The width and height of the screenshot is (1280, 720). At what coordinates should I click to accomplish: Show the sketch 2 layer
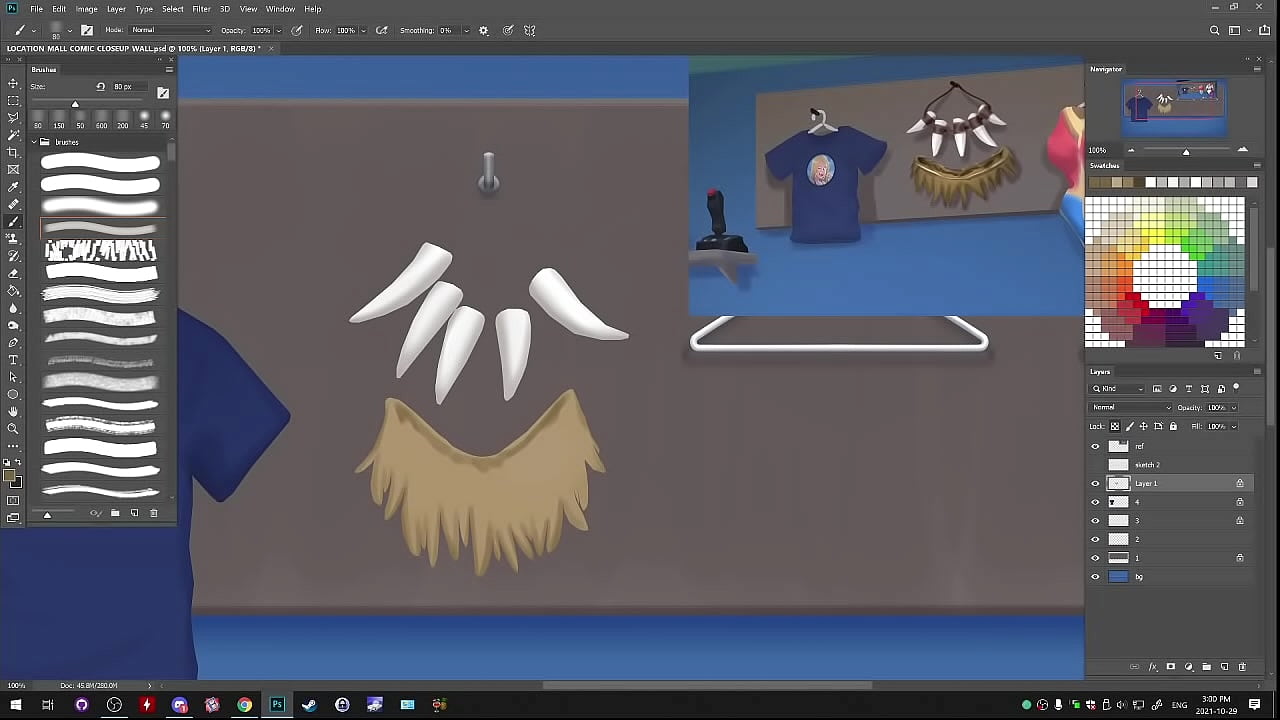pyautogui.click(x=1095, y=465)
